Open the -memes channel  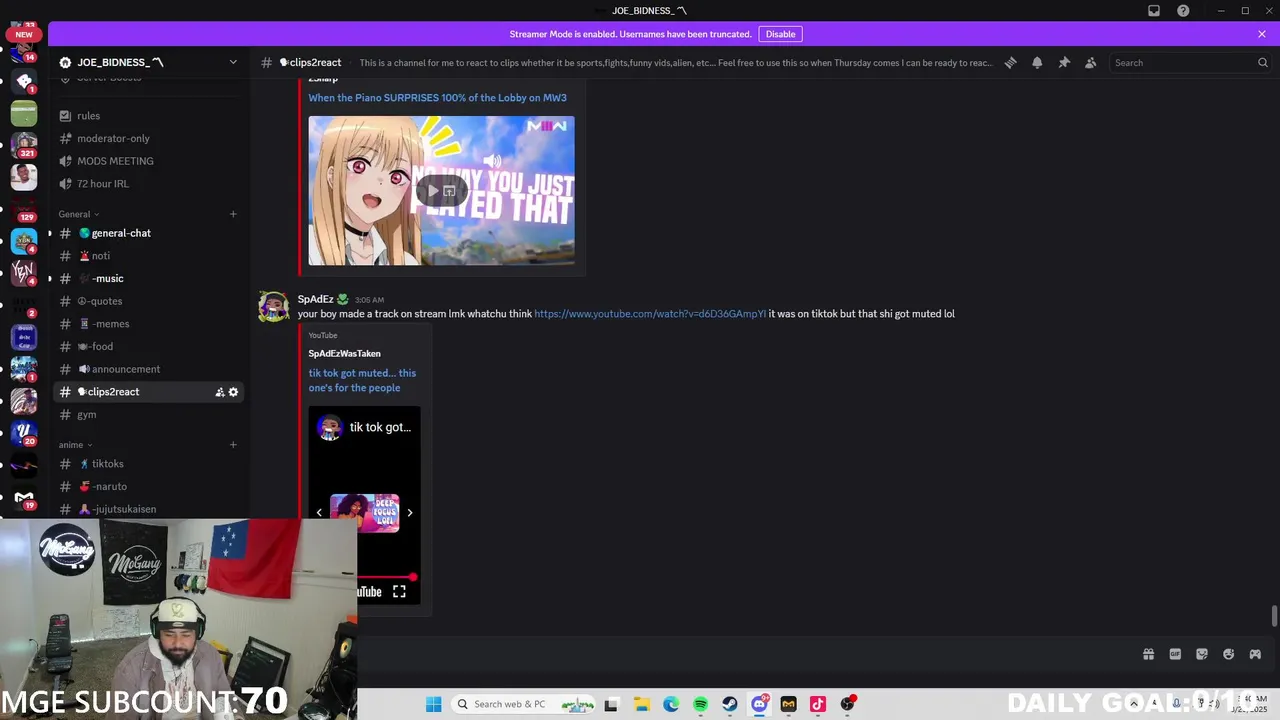click(x=148, y=324)
